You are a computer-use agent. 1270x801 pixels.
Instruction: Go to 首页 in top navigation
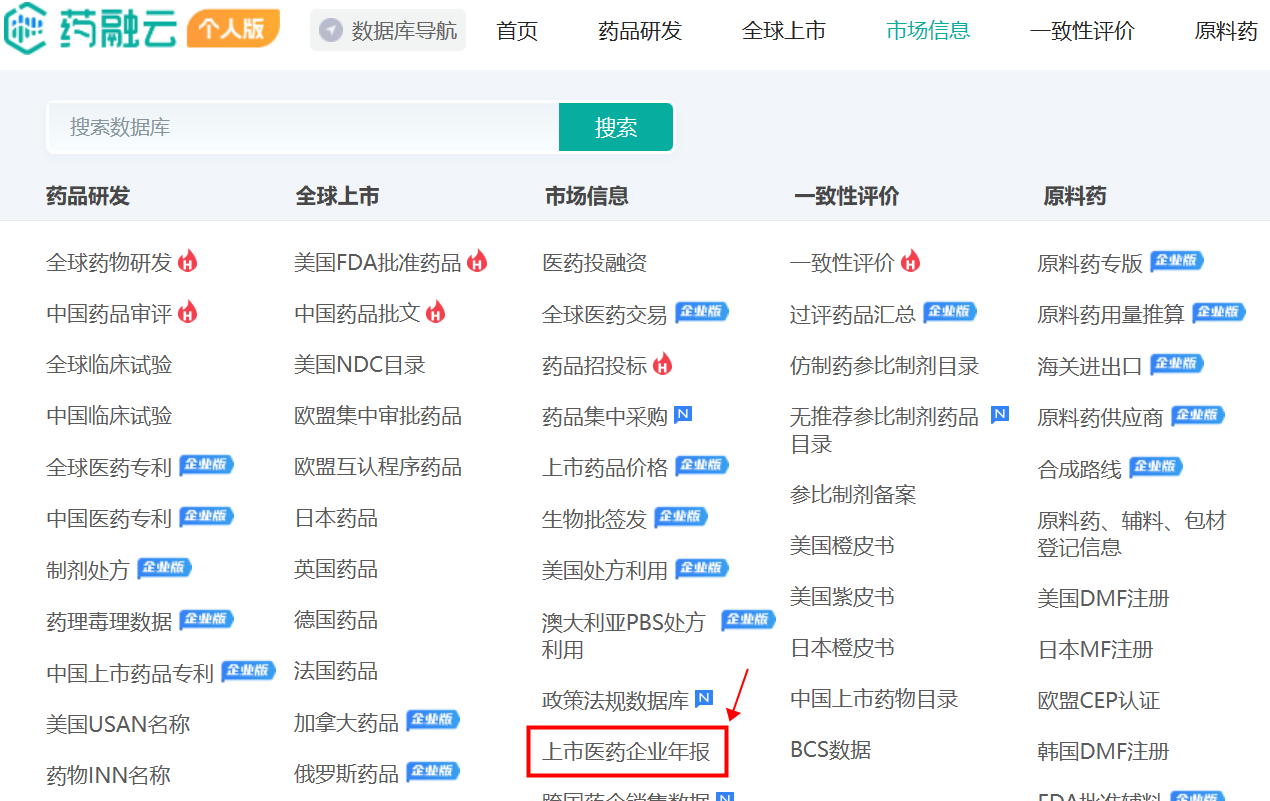[517, 31]
